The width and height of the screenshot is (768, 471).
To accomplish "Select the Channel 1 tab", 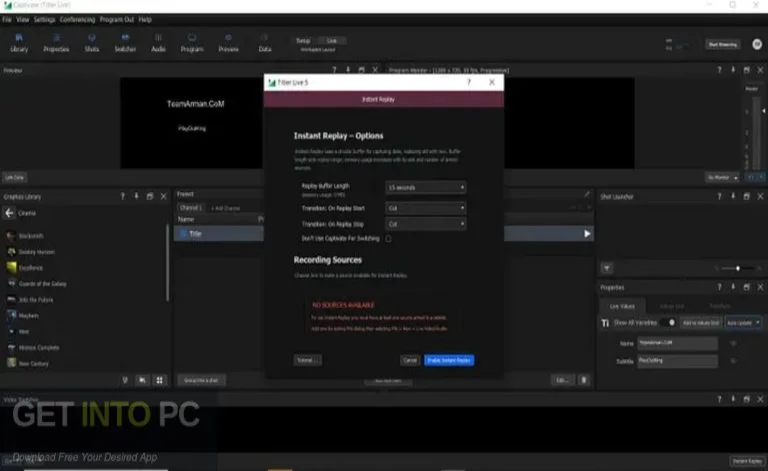I will (x=191, y=208).
